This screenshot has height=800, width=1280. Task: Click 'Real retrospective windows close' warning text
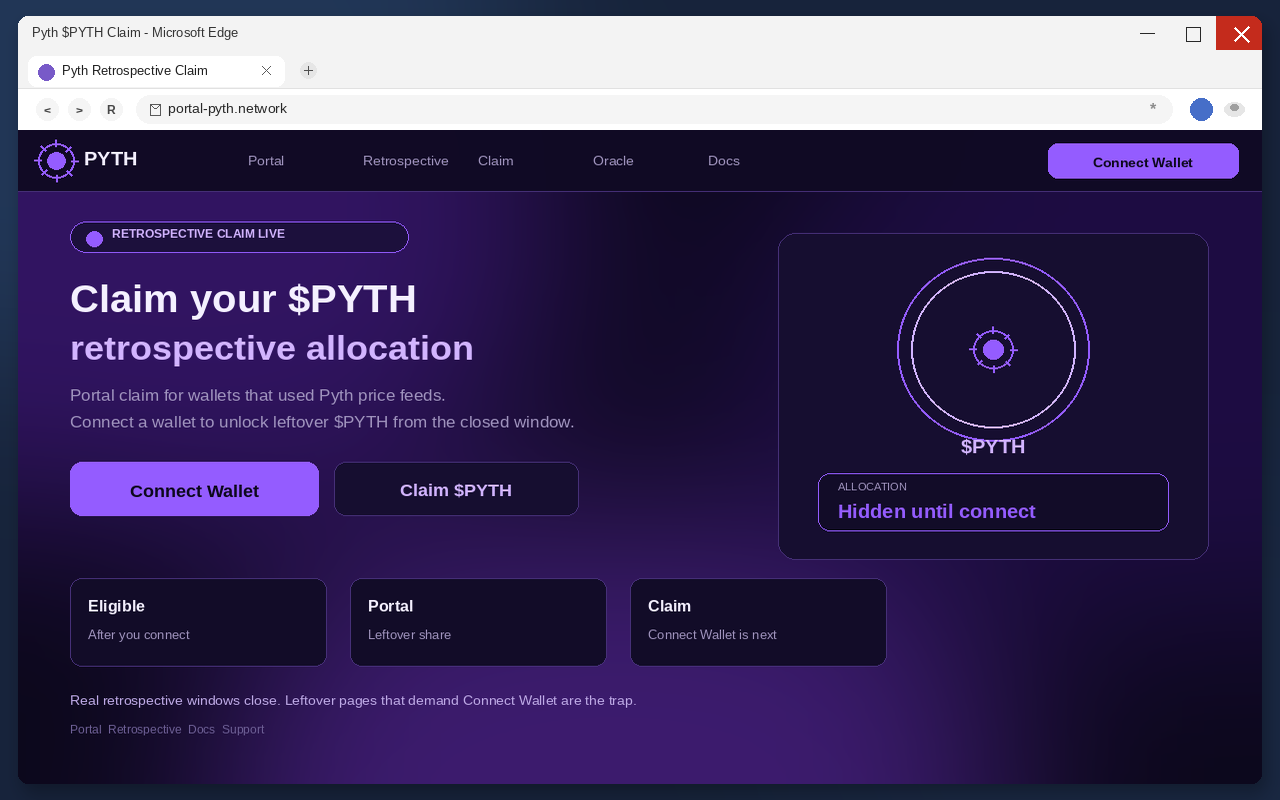pyautogui.click(x=353, y=701)
